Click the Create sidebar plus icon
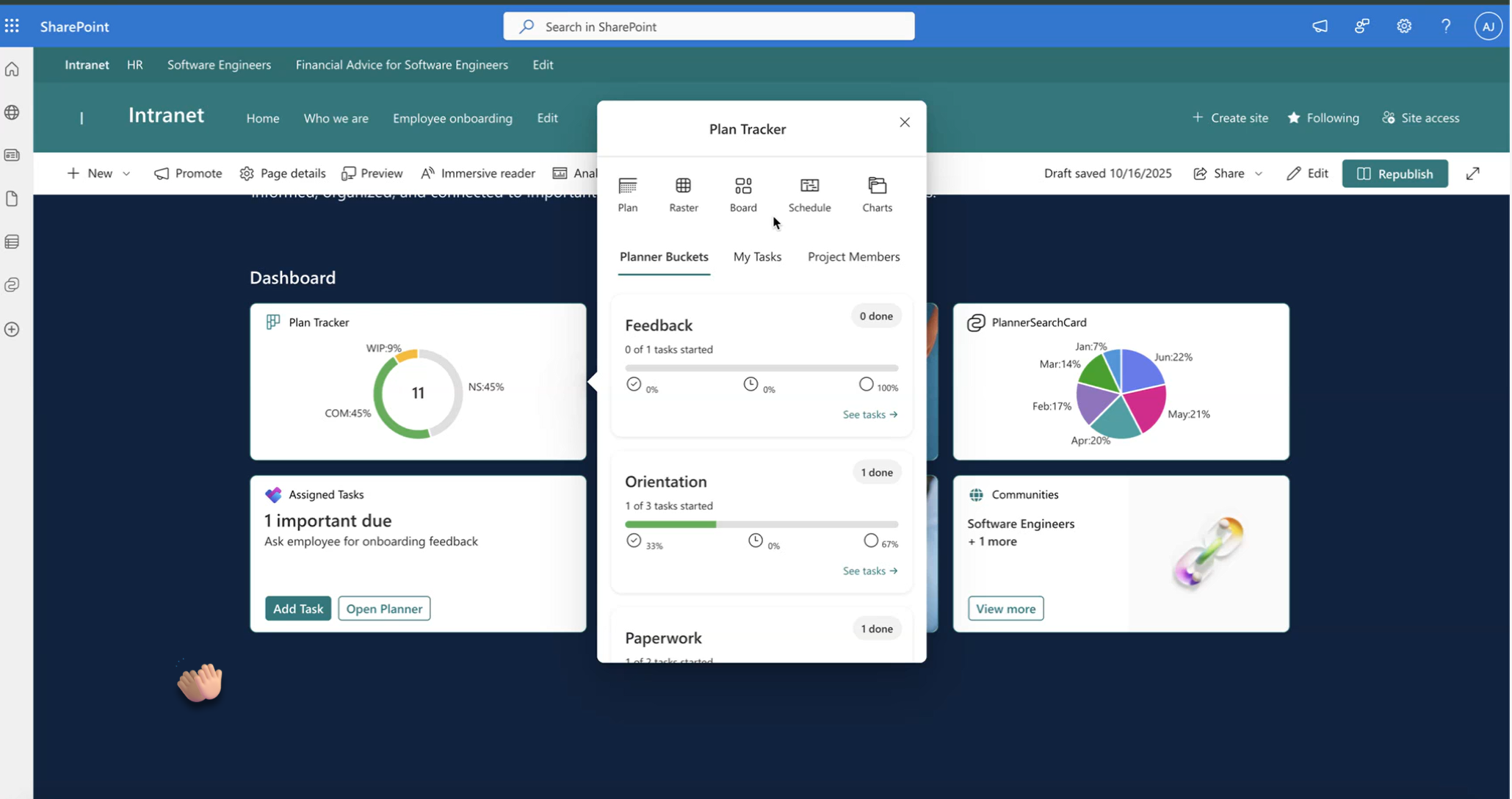This screenshot has width=1512, height=799. [12, 329]
